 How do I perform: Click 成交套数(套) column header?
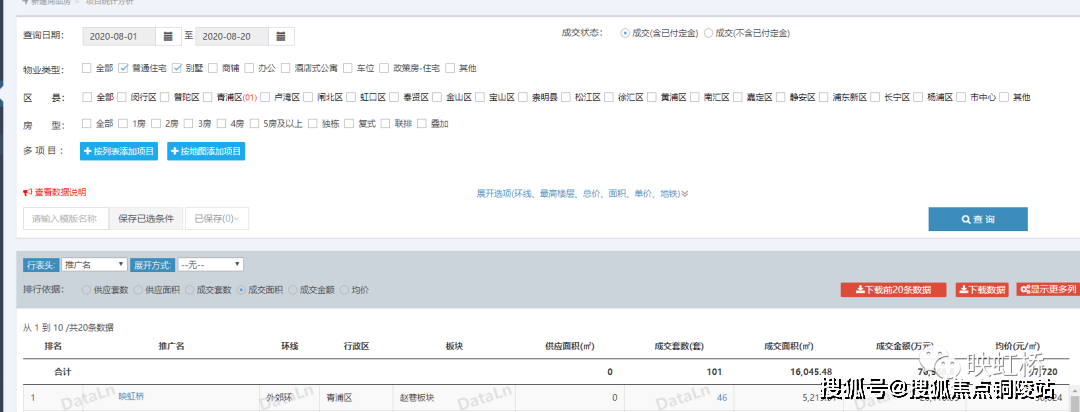click(678, 347)
